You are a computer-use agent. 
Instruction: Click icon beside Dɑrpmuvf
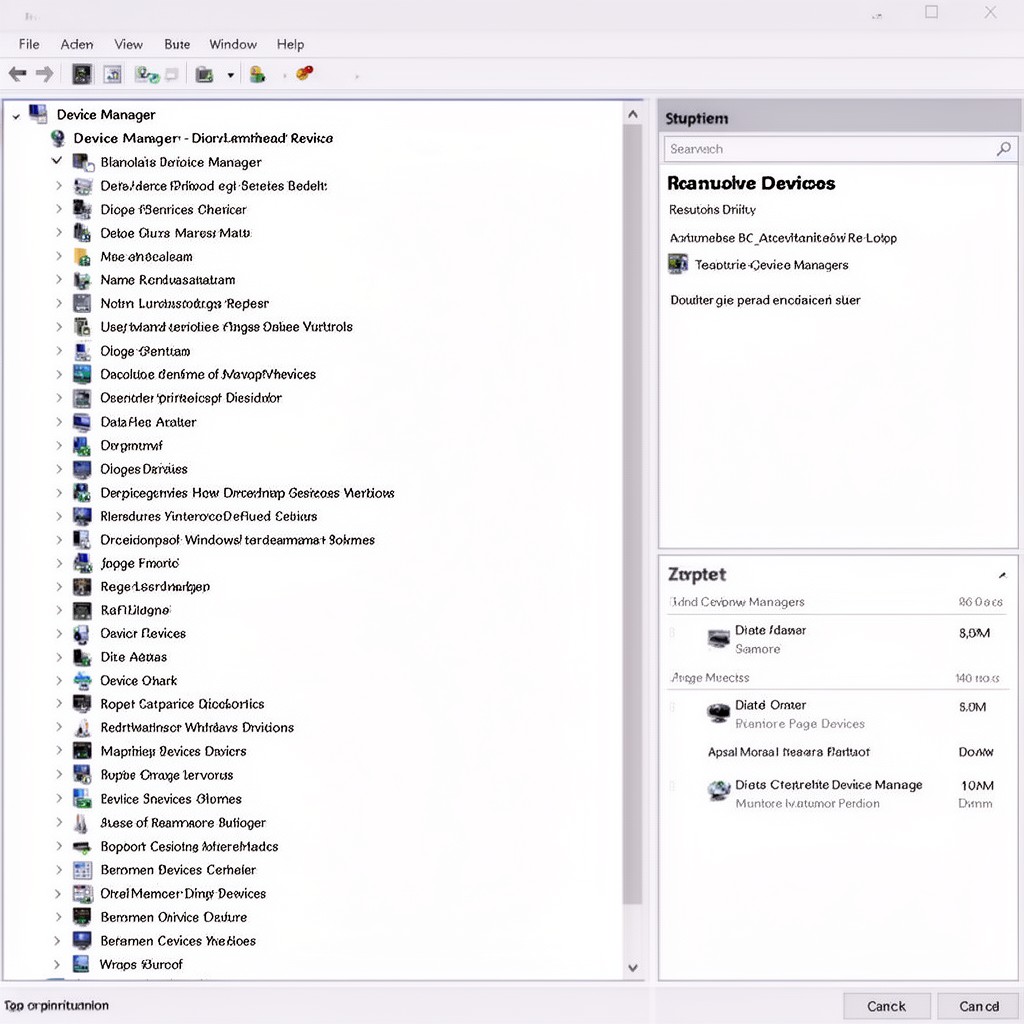[82, 445]
